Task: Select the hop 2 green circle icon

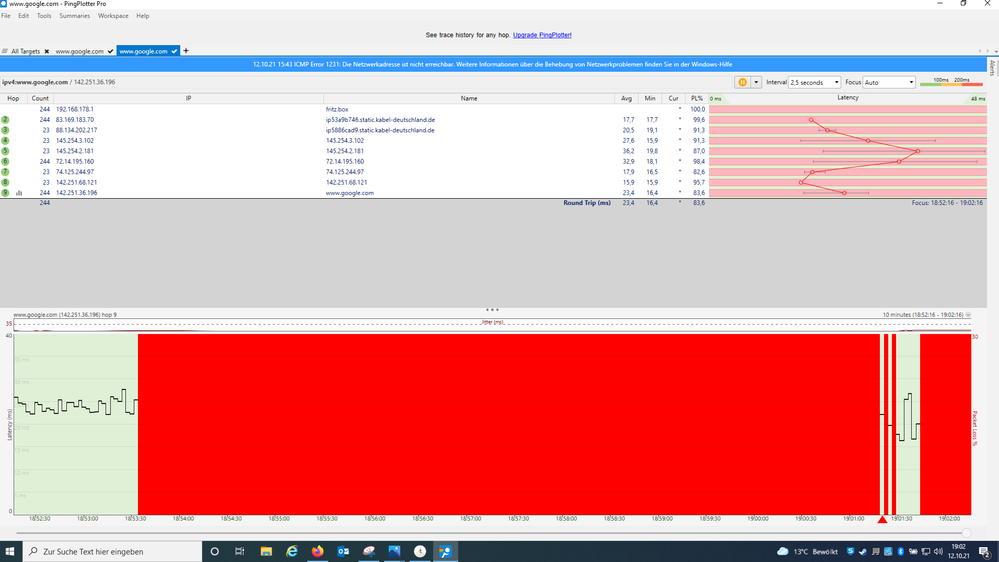Action: click(x=5, y=120)
